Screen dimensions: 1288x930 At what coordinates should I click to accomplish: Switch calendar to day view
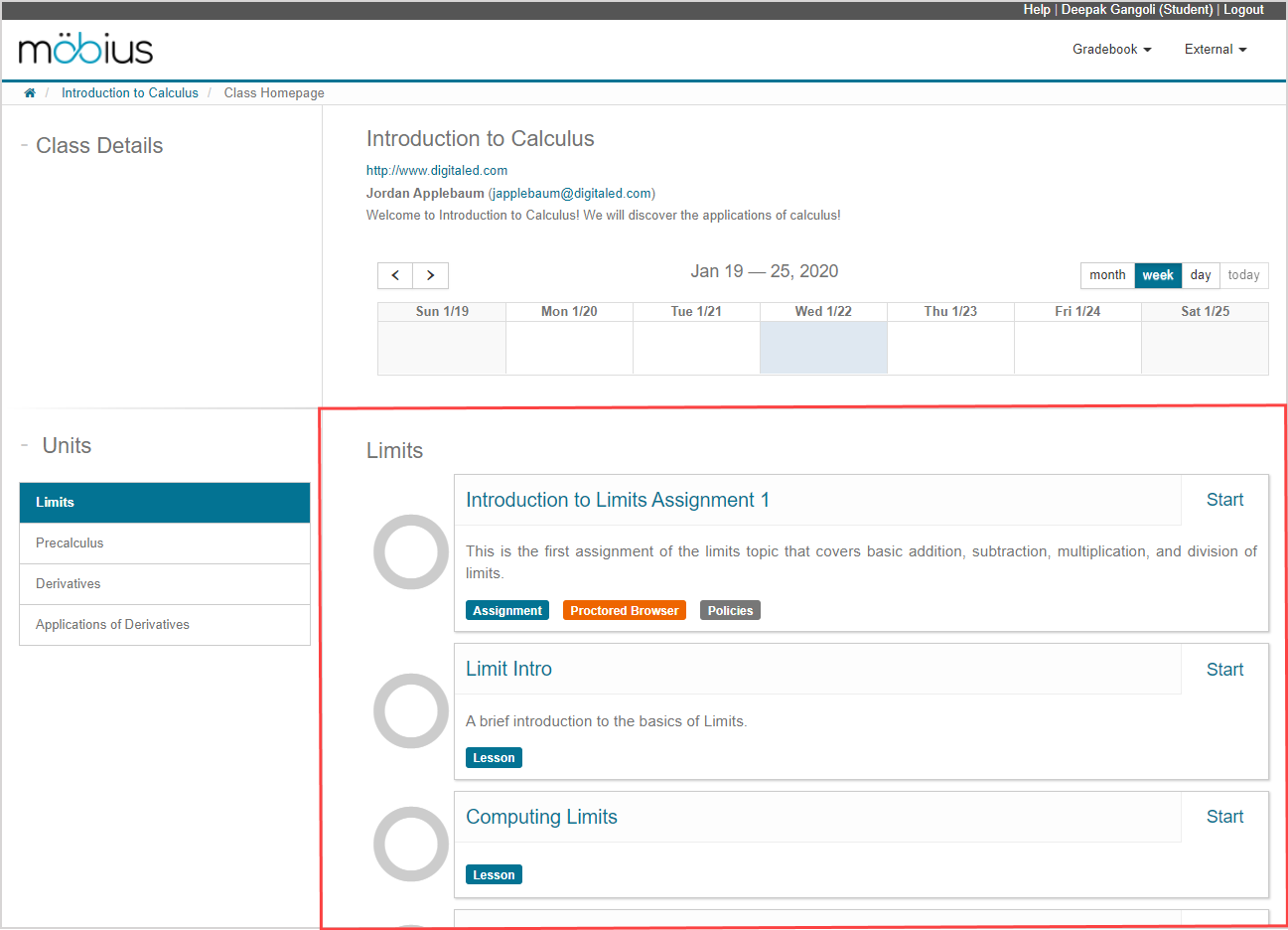(x=1201, y=275)
